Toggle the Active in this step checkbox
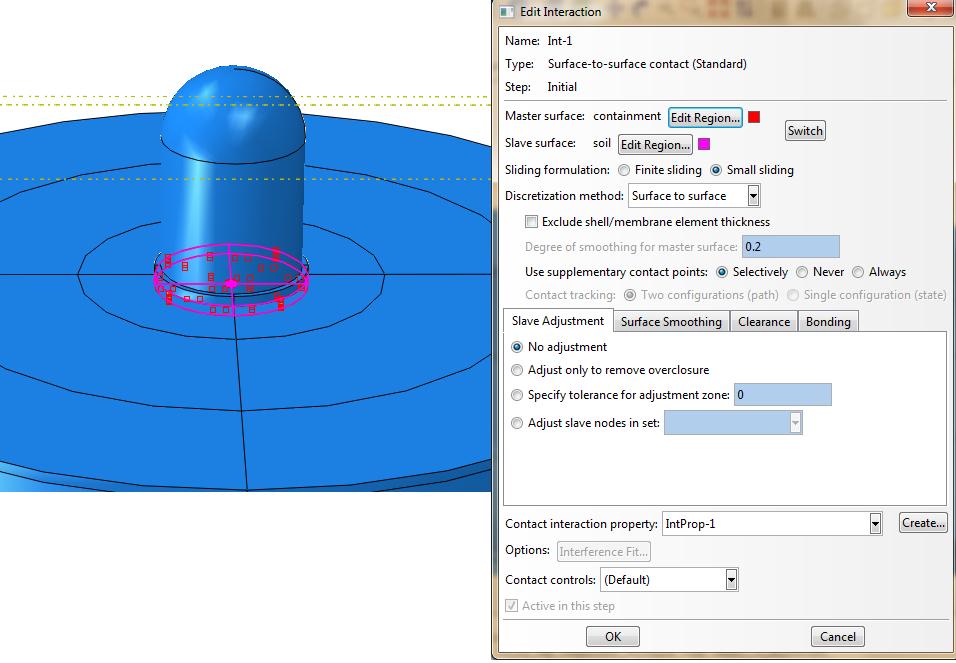This screenshot has height=663, width=956. pyautogui.click(x=512, y=606)
